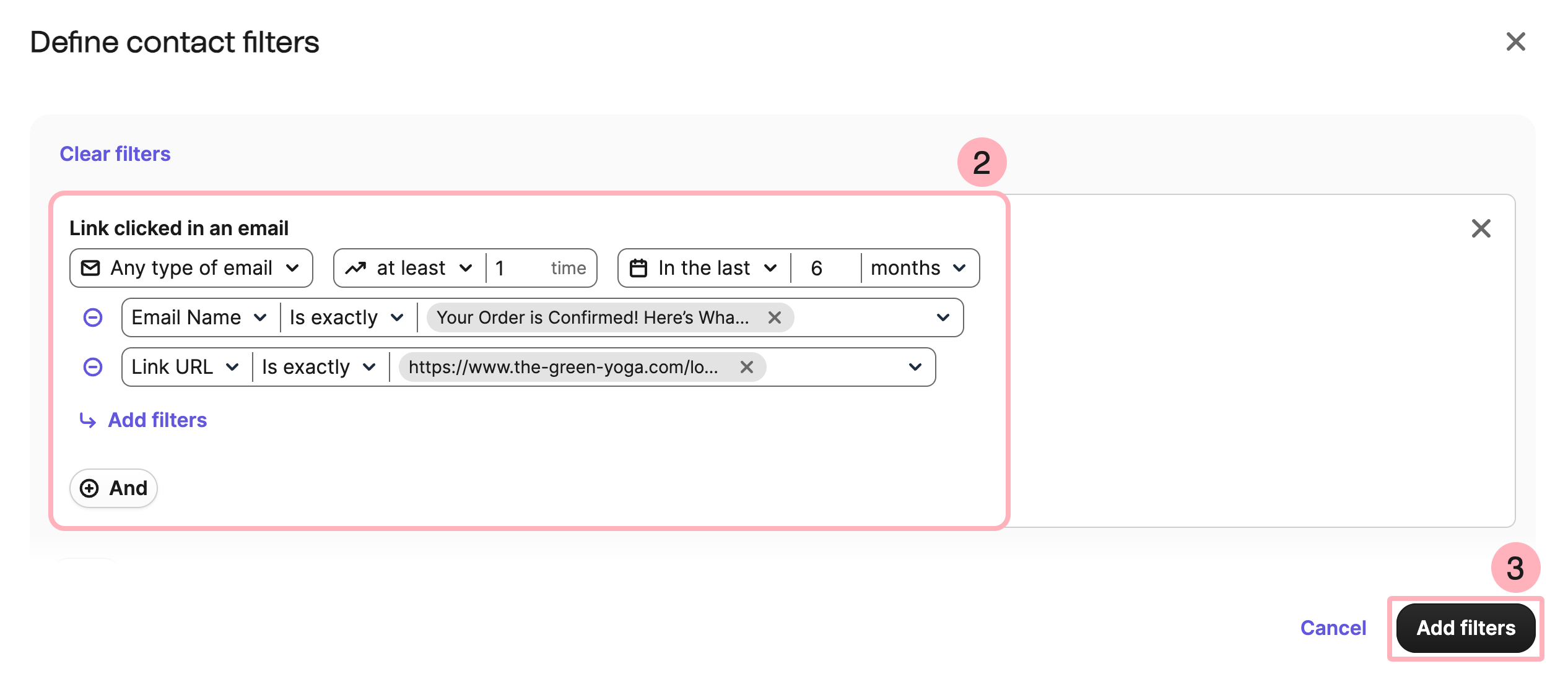This screenshot has width=1568, height=682.
Task: Remove the Email Name filter row
Action: click(x=93, y=317)
